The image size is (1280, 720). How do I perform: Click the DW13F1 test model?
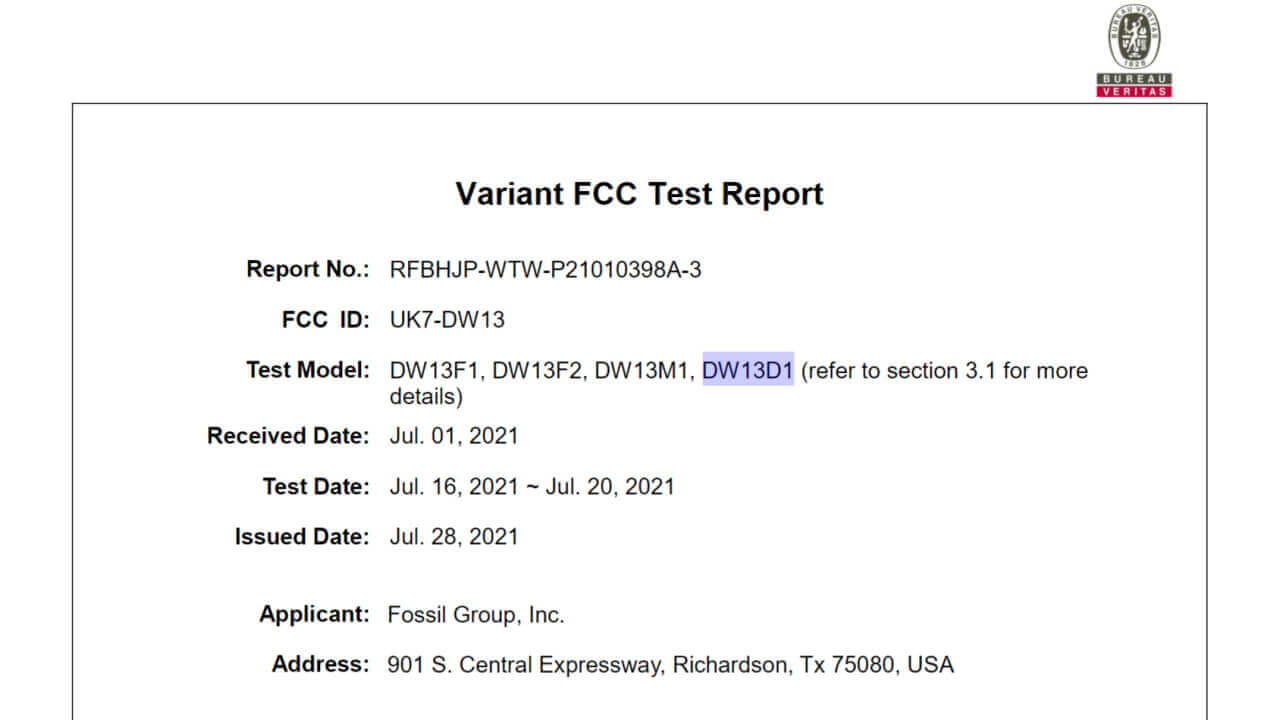(x=437, y=371)
